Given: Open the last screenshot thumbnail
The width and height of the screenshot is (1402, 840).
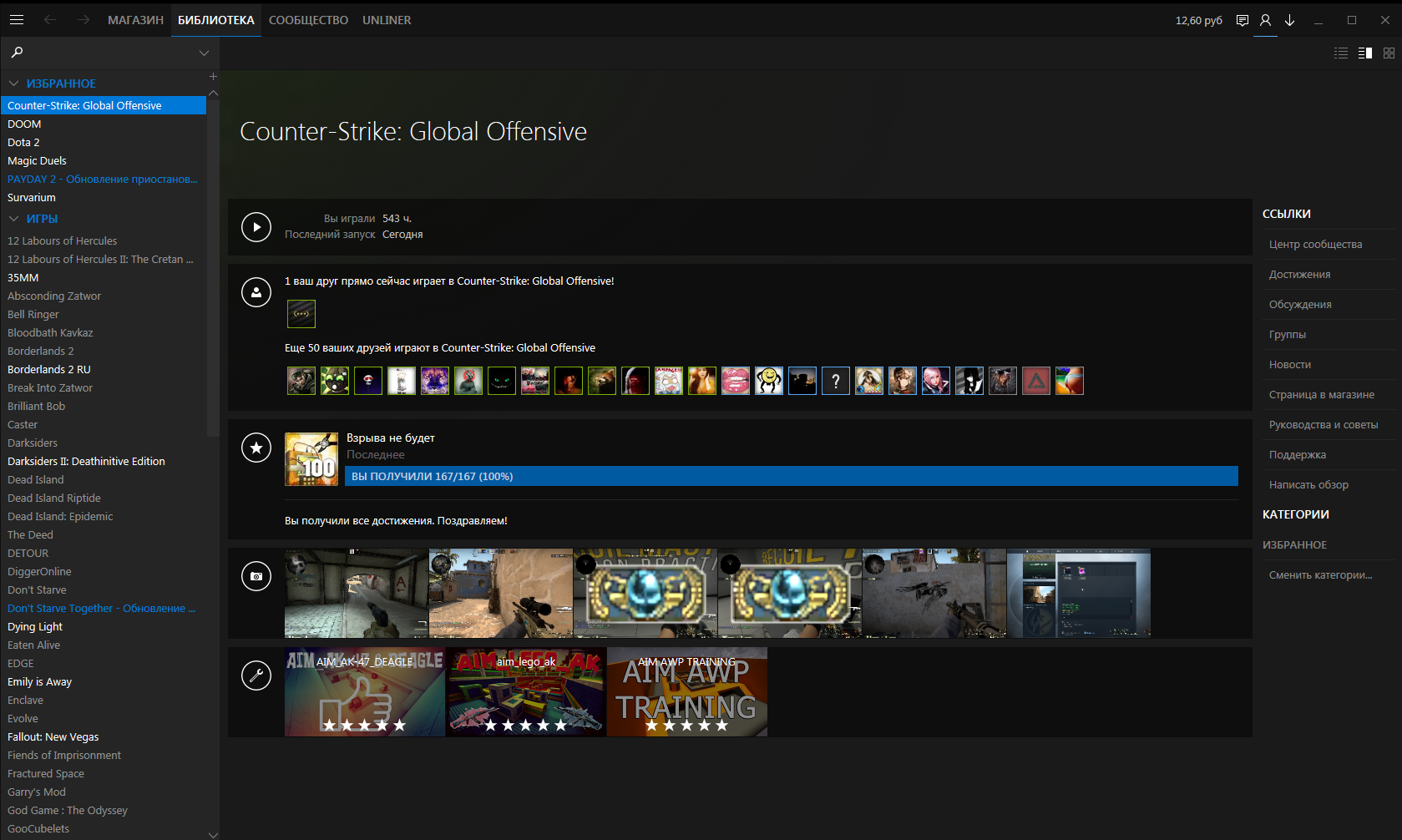Looking at the screenshot, I should click(1079, 593).
